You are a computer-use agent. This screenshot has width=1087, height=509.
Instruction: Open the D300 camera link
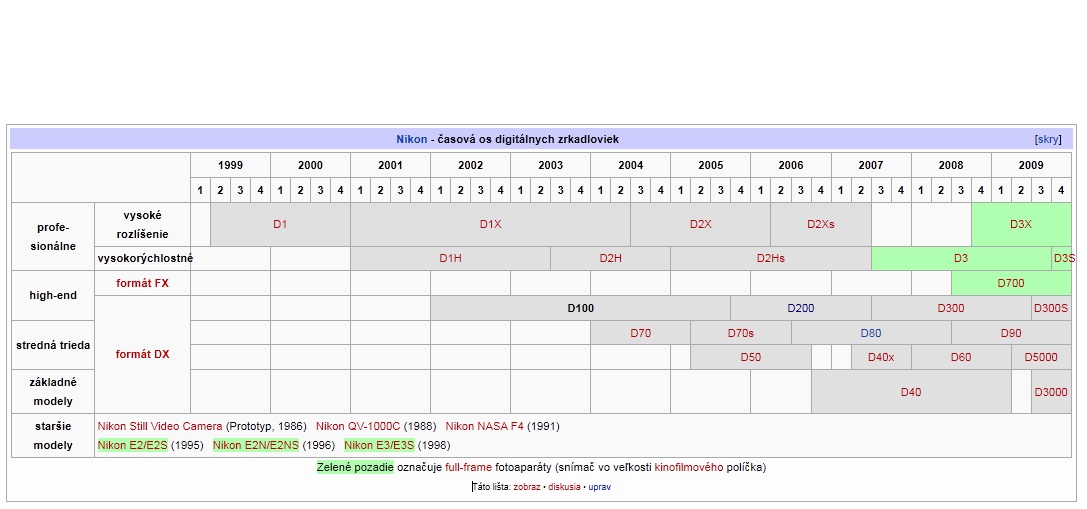(951, 308)
